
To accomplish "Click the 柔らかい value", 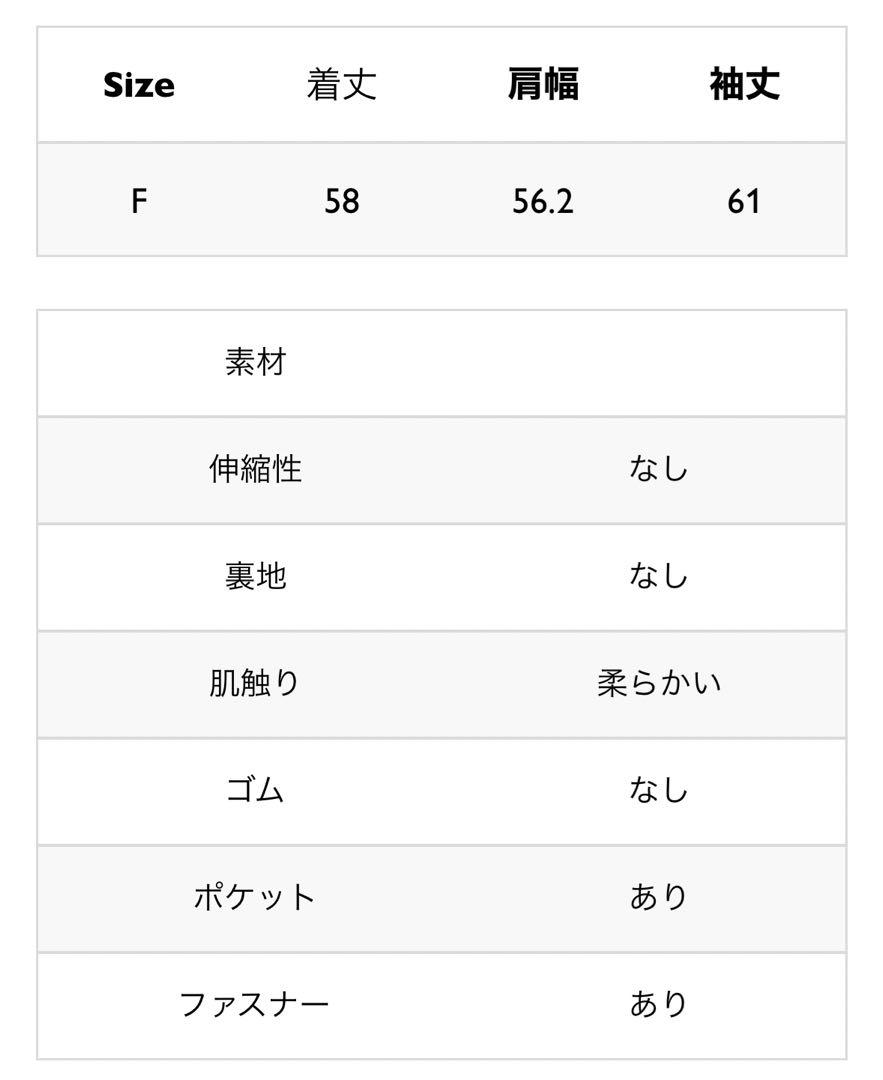I will (659, 683).
